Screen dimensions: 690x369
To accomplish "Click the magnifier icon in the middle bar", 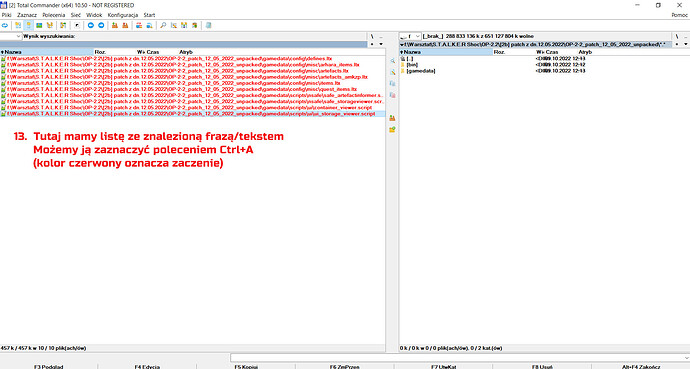I will [392, 61].
